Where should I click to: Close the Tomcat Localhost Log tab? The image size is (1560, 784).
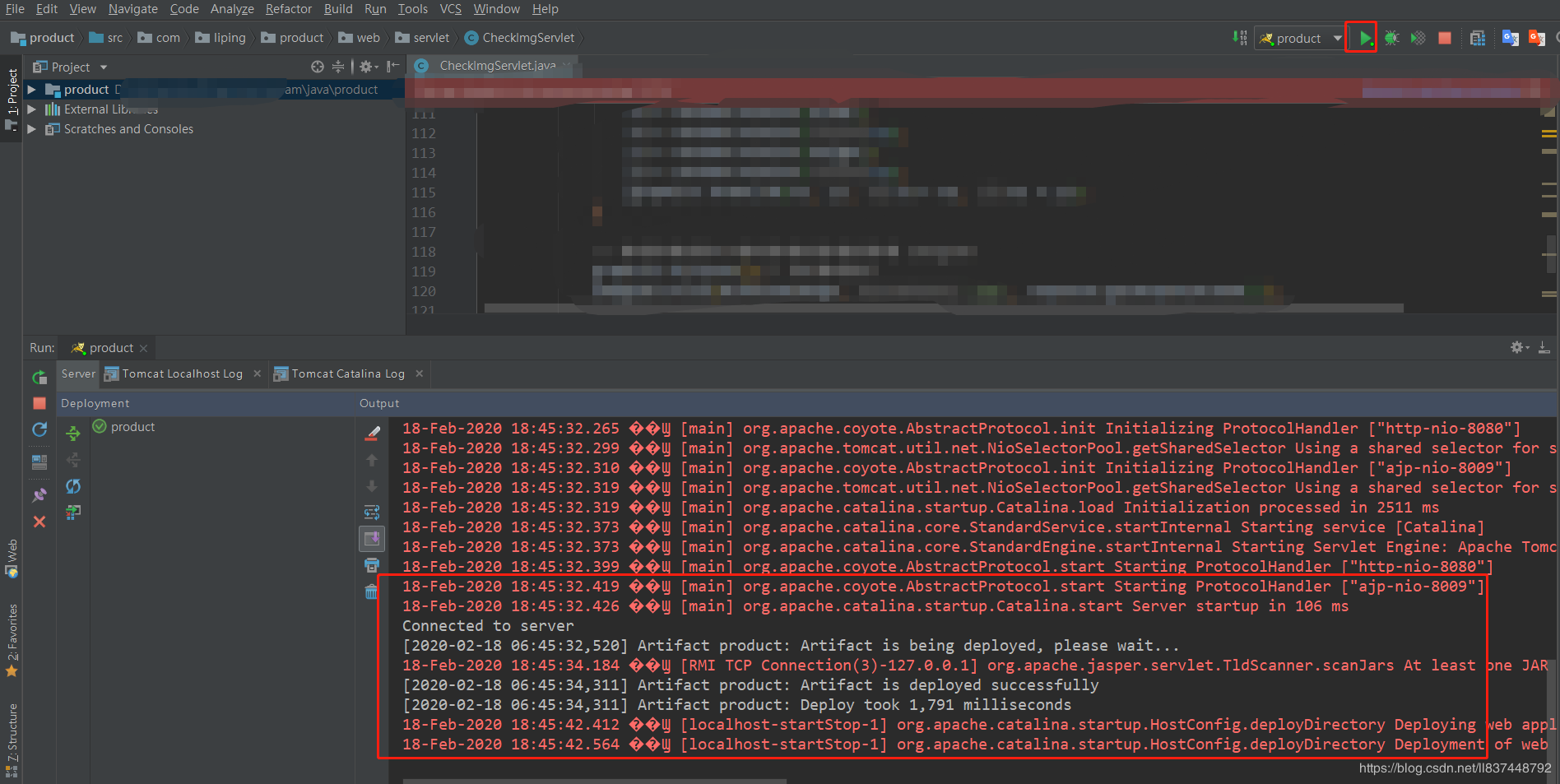tap(258, 373)
